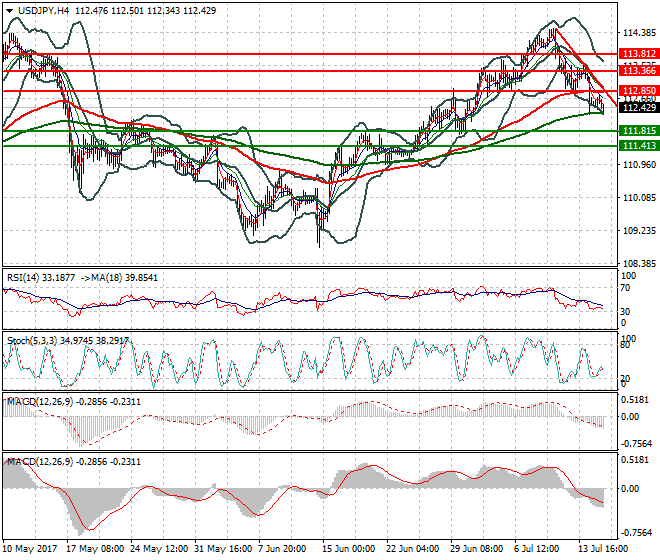The height and width of the screenshot is (560, 660).
Task: Click the 112.850 red level price label
Action: coord(639,91)
